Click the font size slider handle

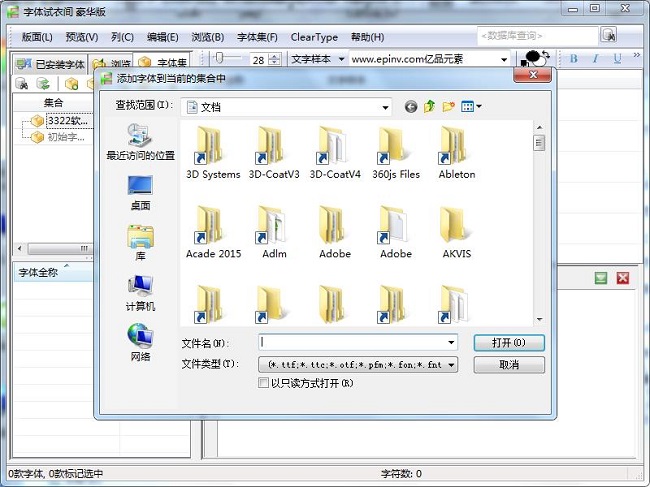click(x=220, y=58)
